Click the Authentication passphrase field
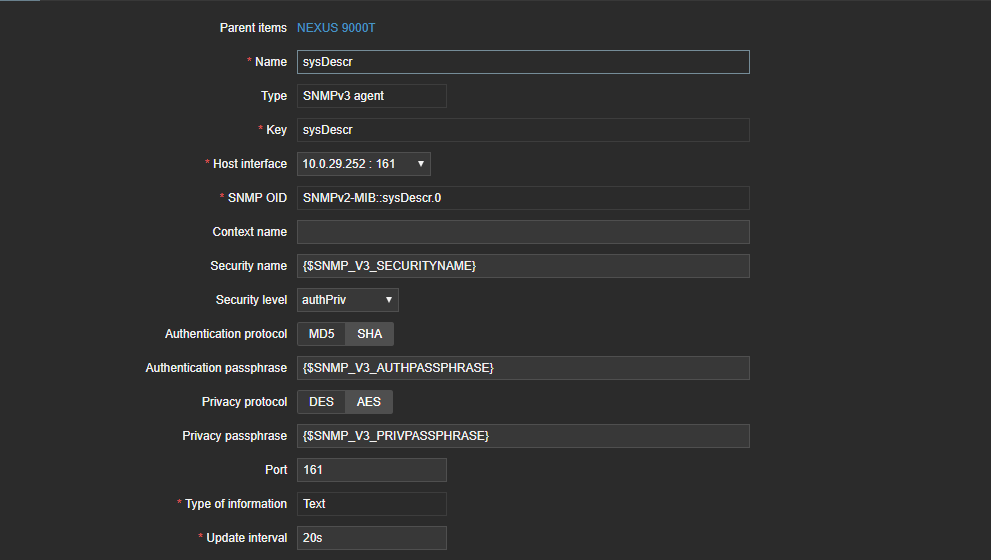The image size is (991, 560). pyautogui.click(x=522, y=368)
